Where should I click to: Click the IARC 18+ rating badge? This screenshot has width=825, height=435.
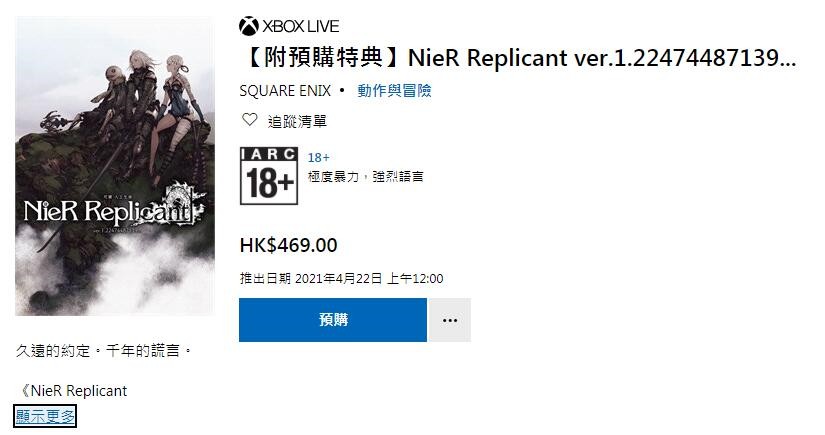click(x=269, y=176)
